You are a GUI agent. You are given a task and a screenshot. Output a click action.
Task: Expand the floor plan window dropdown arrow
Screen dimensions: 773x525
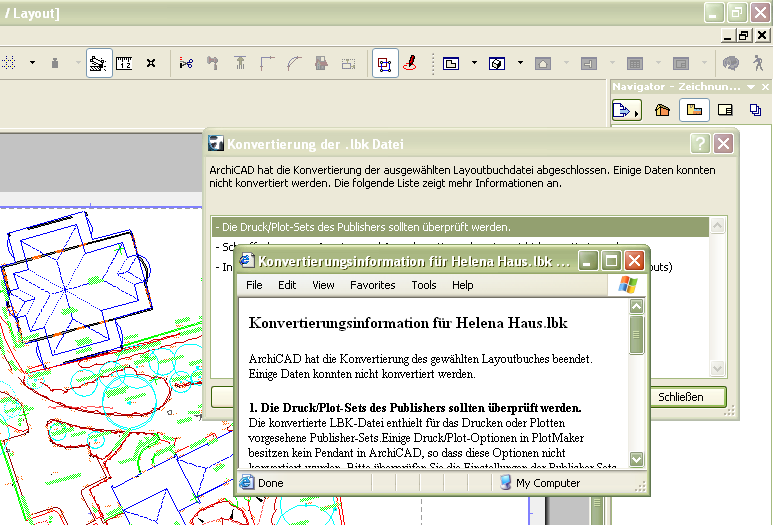click(474, 63)
